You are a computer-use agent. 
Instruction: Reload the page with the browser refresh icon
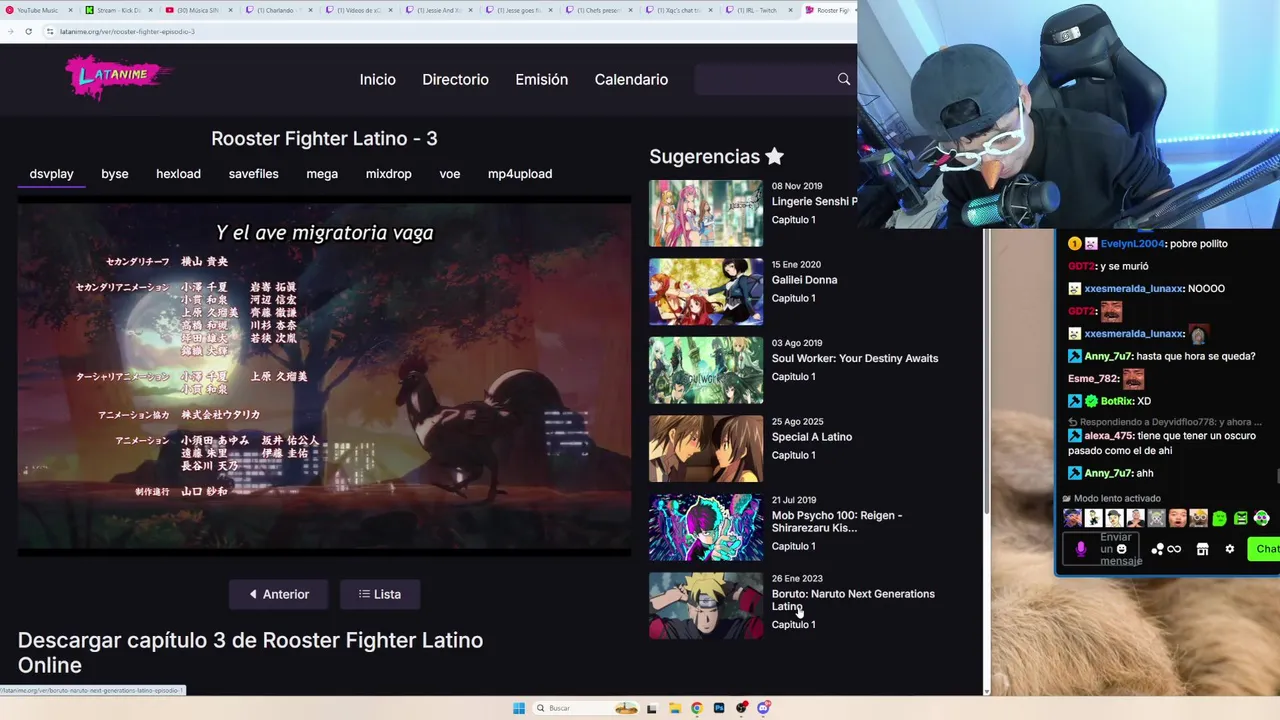coord(28,31)
